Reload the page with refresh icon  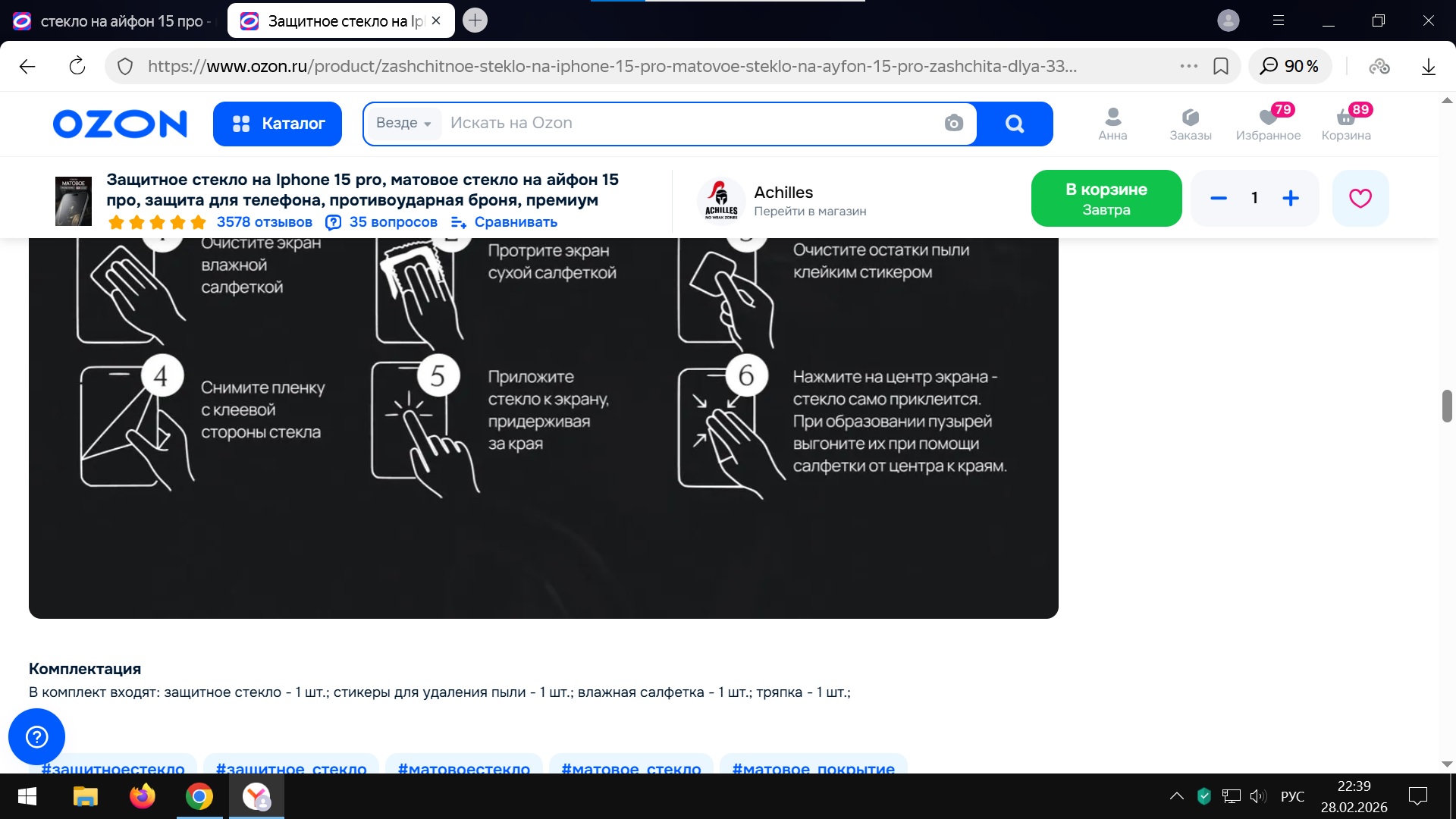pyautogui.click(x=77, y=67)
